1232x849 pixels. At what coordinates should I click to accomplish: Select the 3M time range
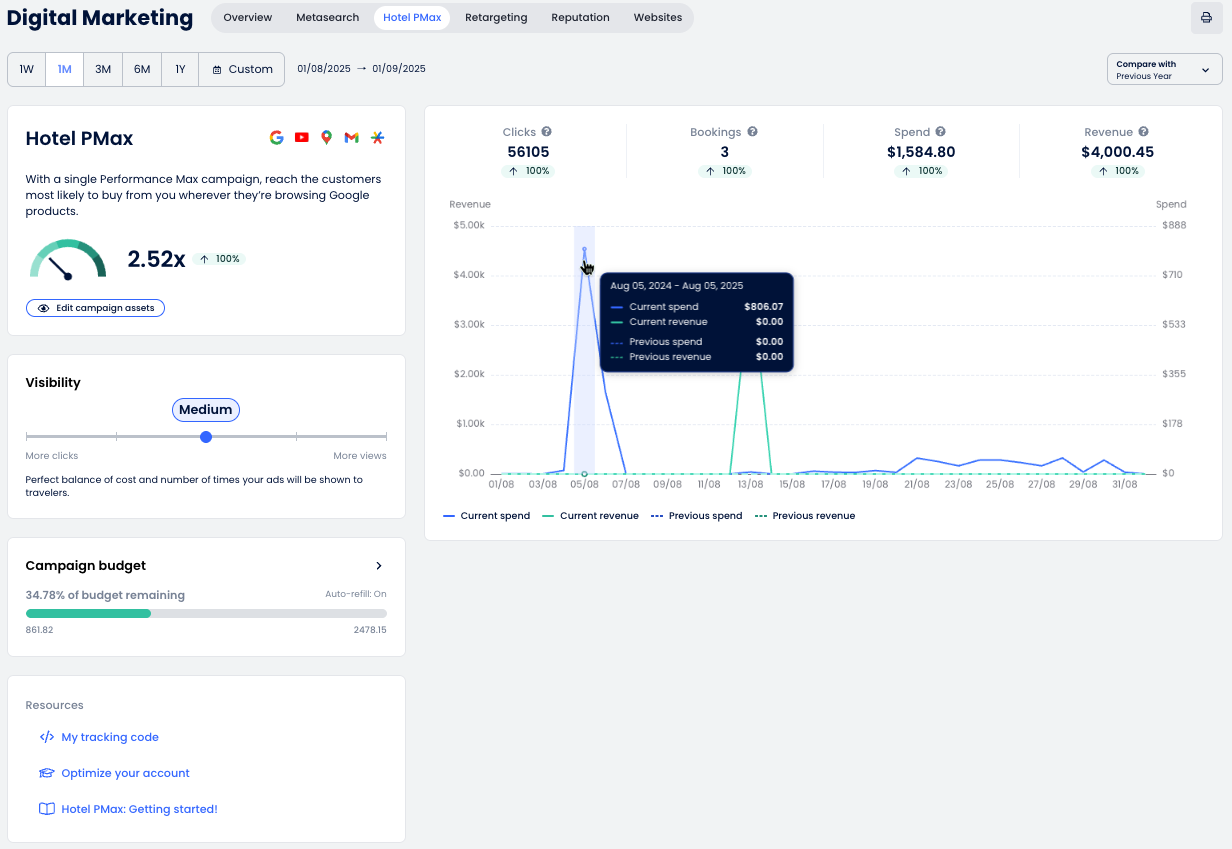tap(103, 70)
